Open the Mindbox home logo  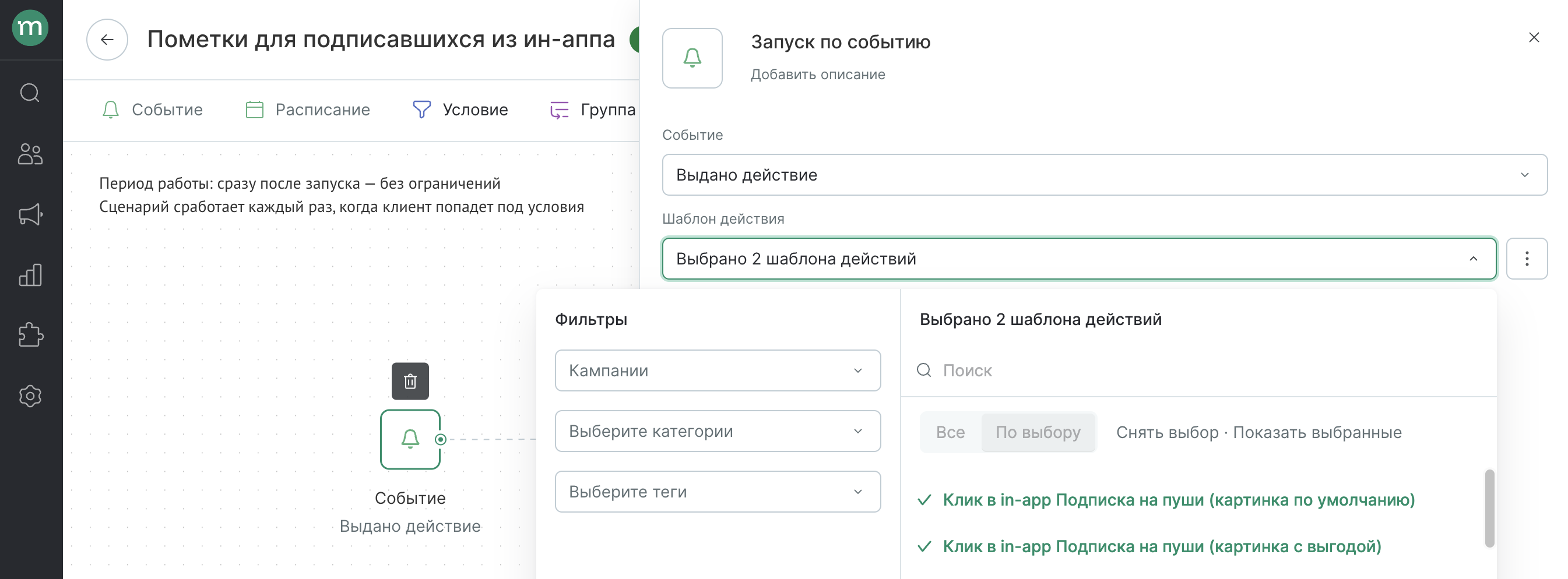(30, 28)
